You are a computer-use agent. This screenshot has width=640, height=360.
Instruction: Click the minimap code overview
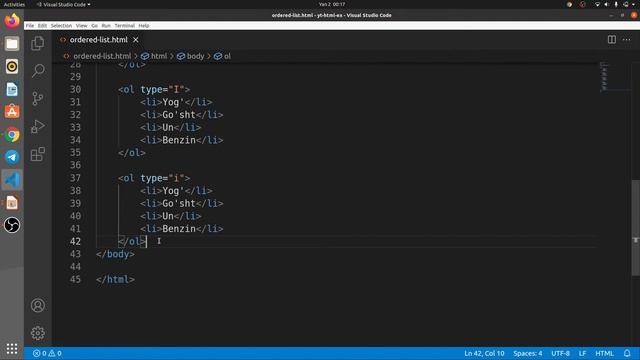[604, 77]
